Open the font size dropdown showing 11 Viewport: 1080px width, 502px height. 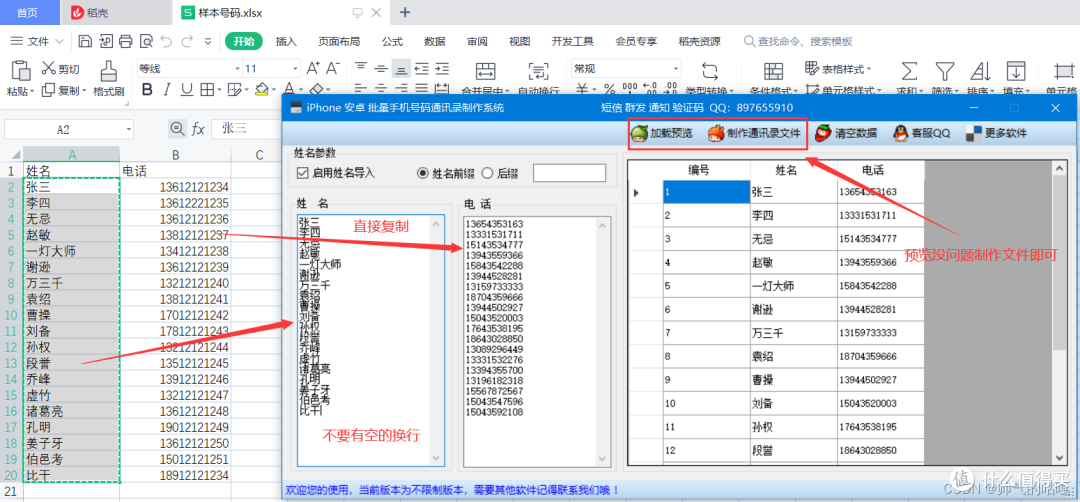click(295, 68)
